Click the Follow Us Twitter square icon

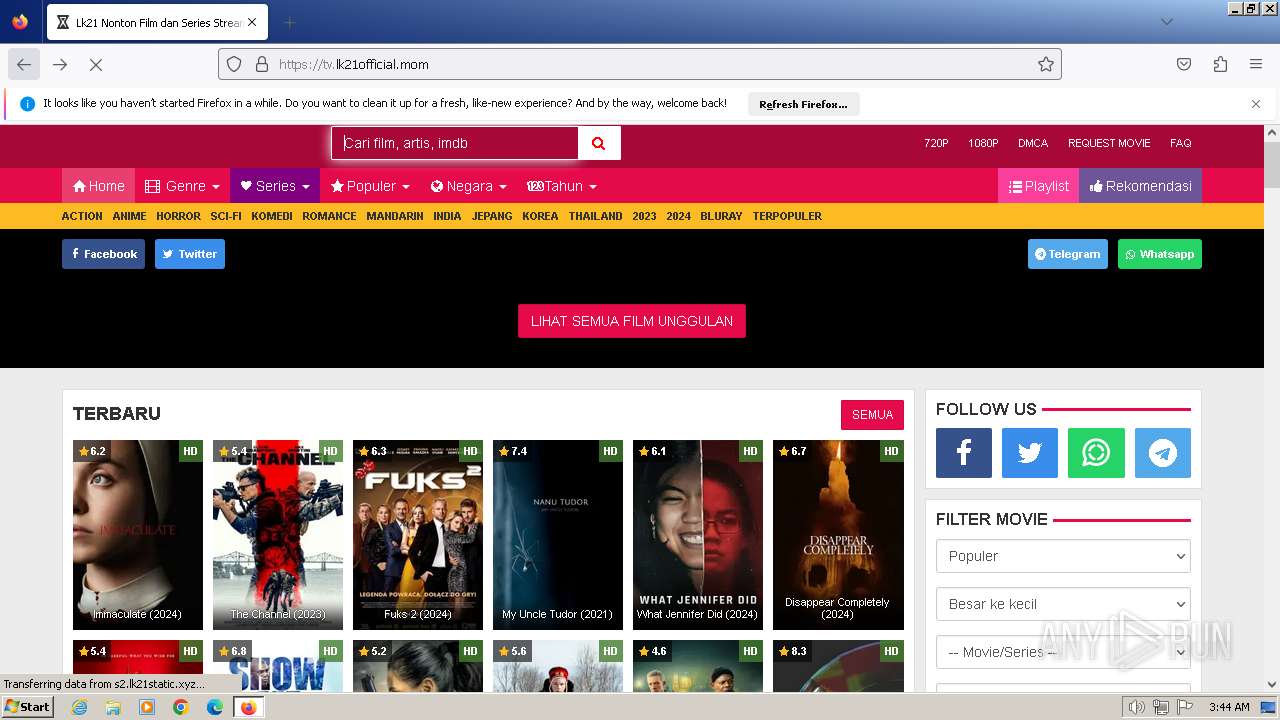[1030, 453]
